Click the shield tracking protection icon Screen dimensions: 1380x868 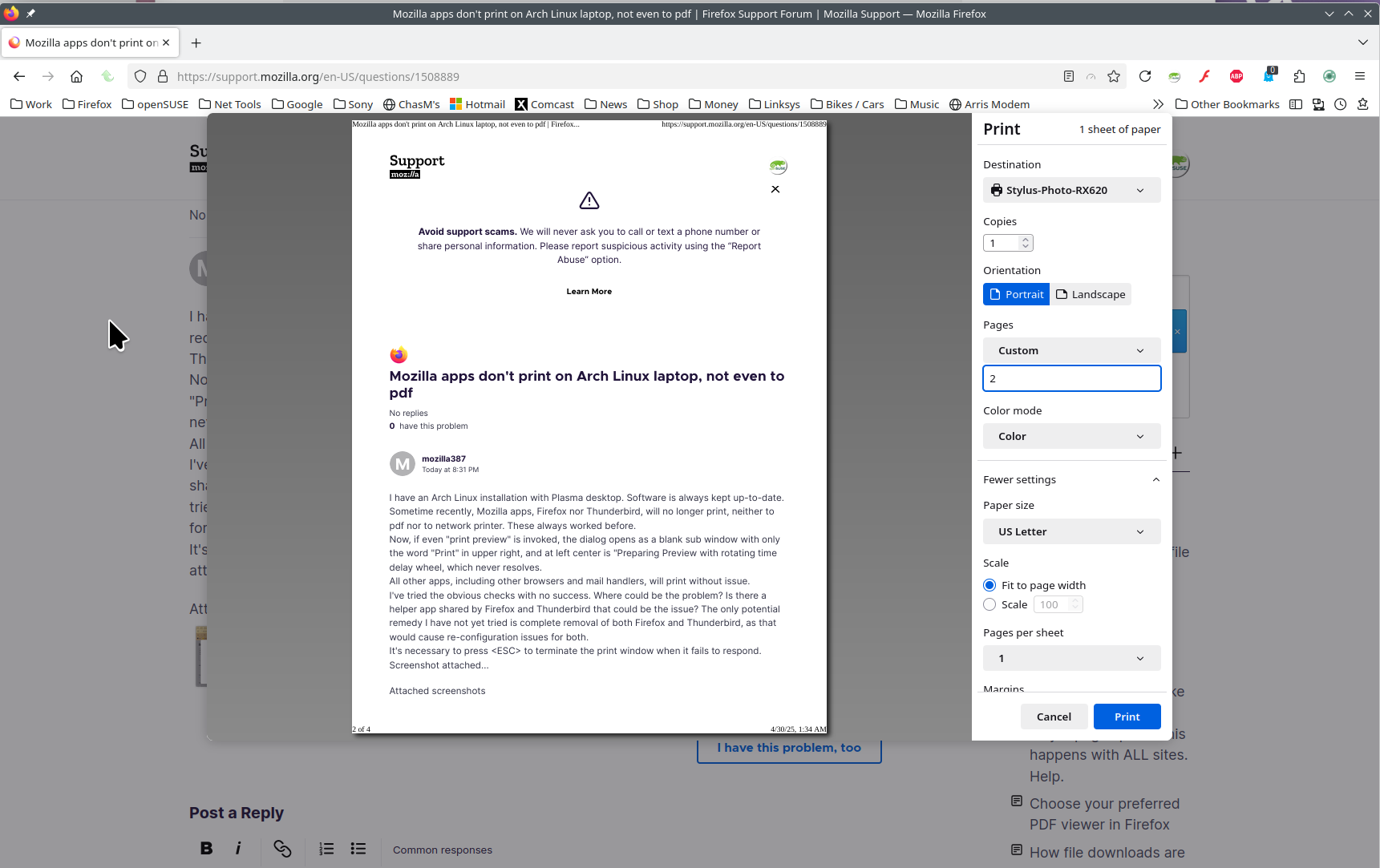140,76
